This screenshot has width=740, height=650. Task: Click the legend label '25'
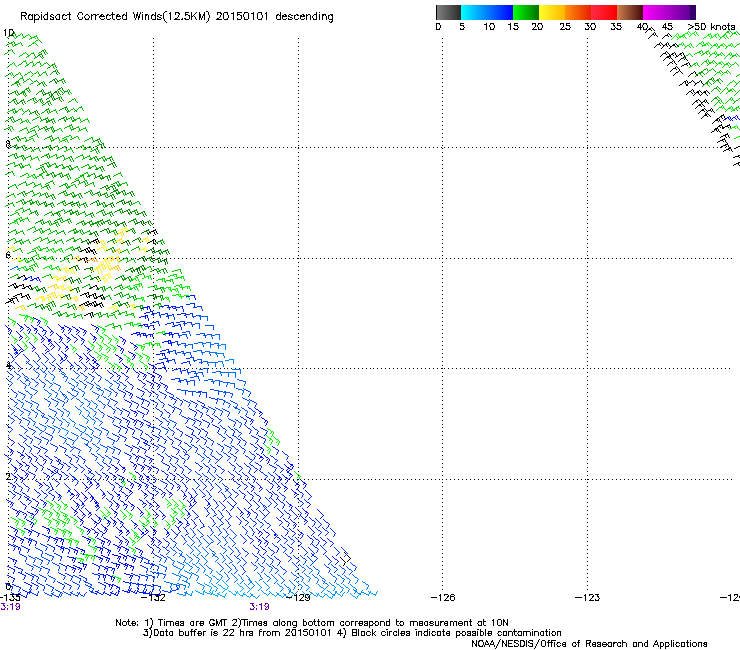[565, 27]
